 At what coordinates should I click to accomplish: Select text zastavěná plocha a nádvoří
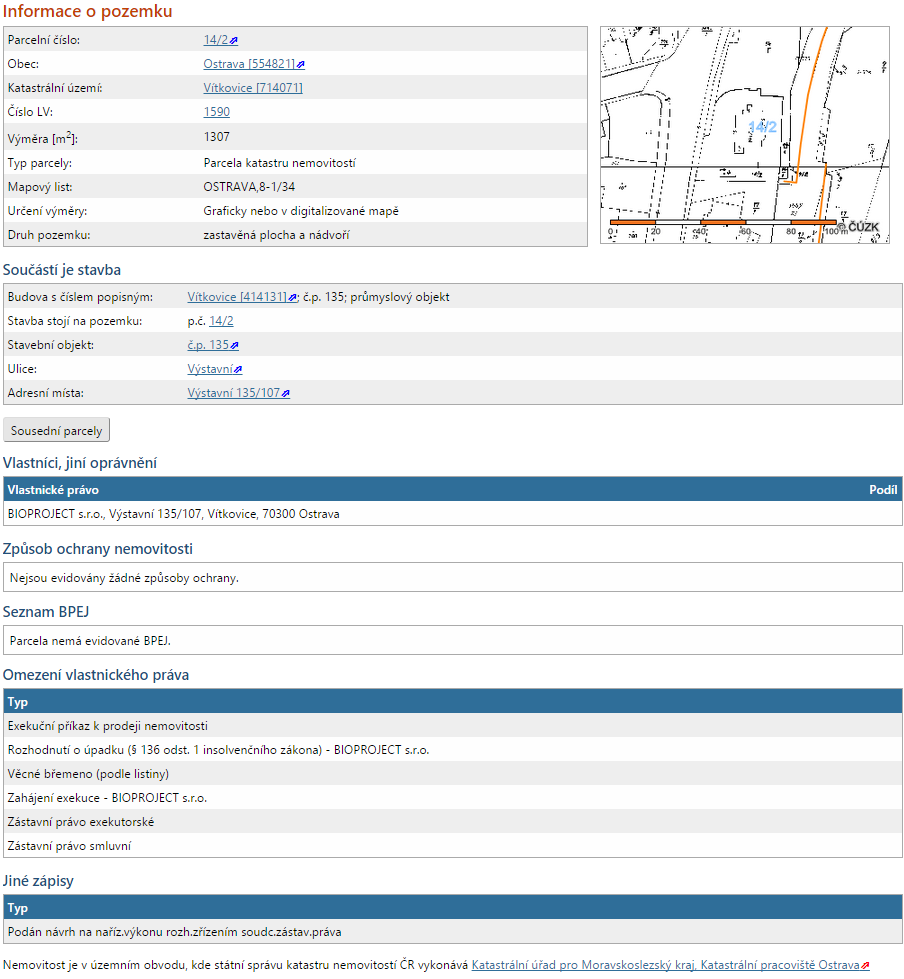277,235
